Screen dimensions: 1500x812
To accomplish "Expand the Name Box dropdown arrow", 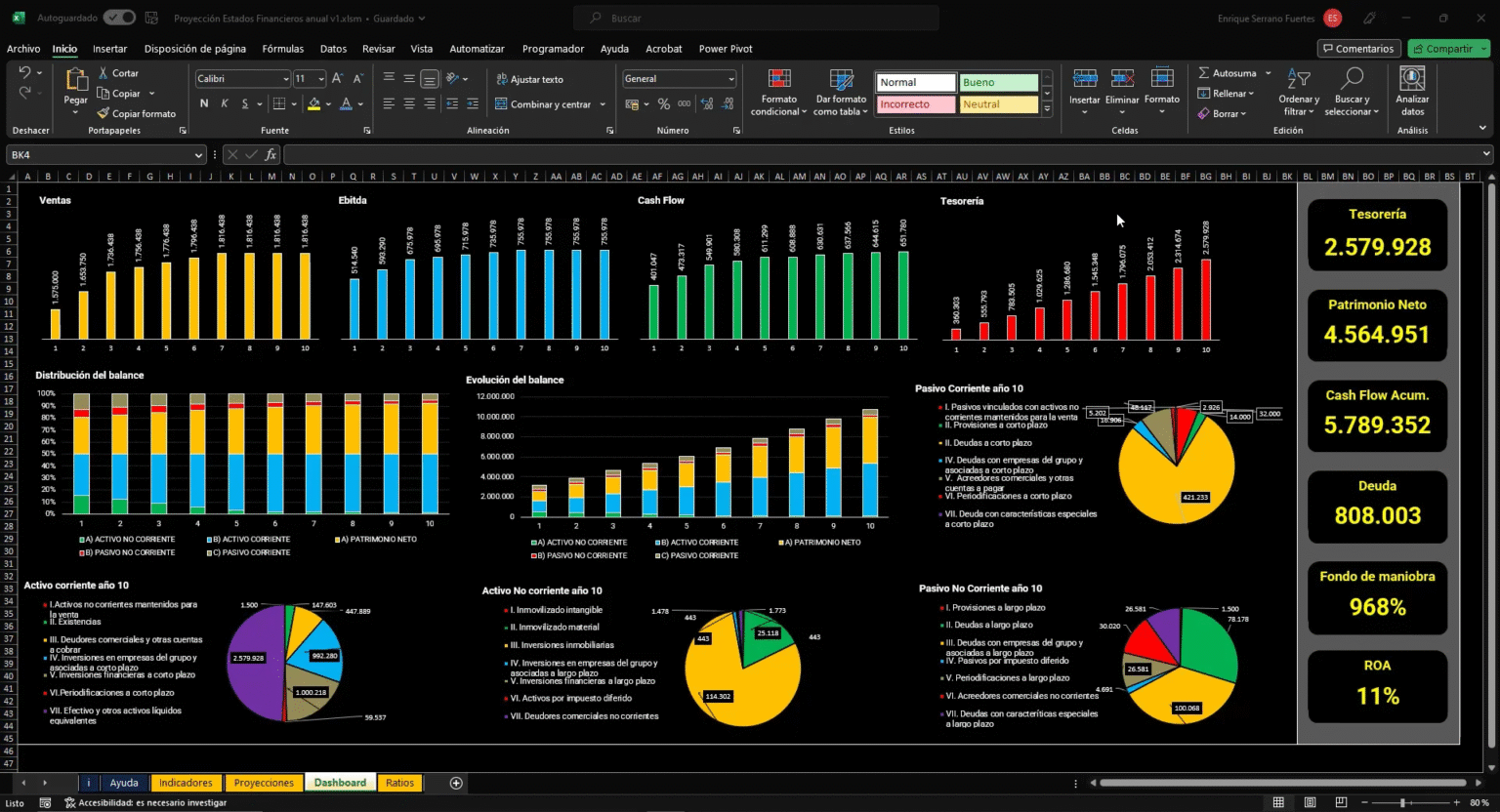I will pos(198,154).
